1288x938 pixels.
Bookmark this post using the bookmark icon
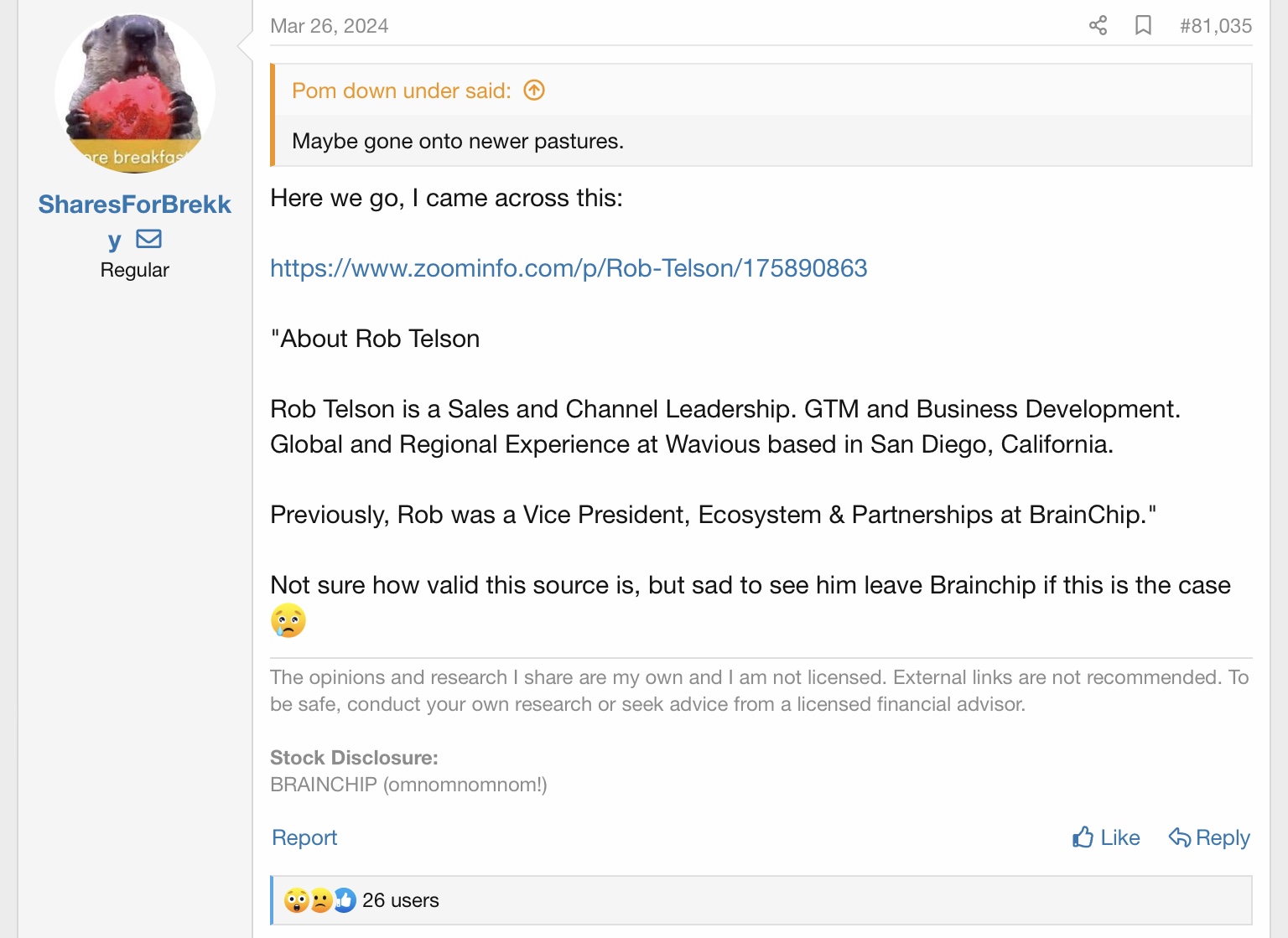pos(1143,26)
